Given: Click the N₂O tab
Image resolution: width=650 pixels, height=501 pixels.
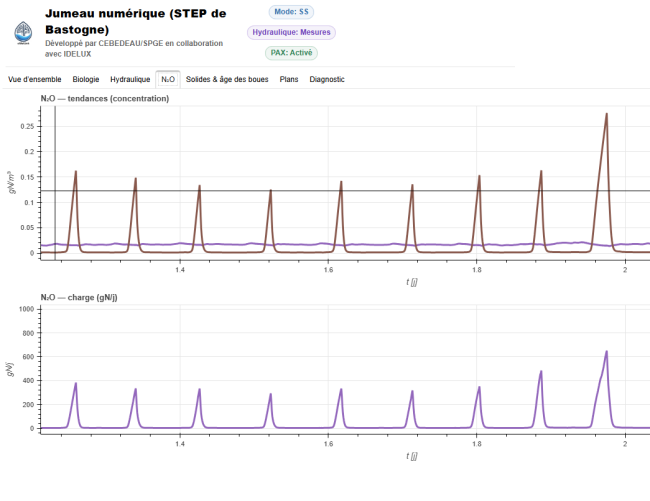Looking at the screenshot, I should (x=168, y=79).
